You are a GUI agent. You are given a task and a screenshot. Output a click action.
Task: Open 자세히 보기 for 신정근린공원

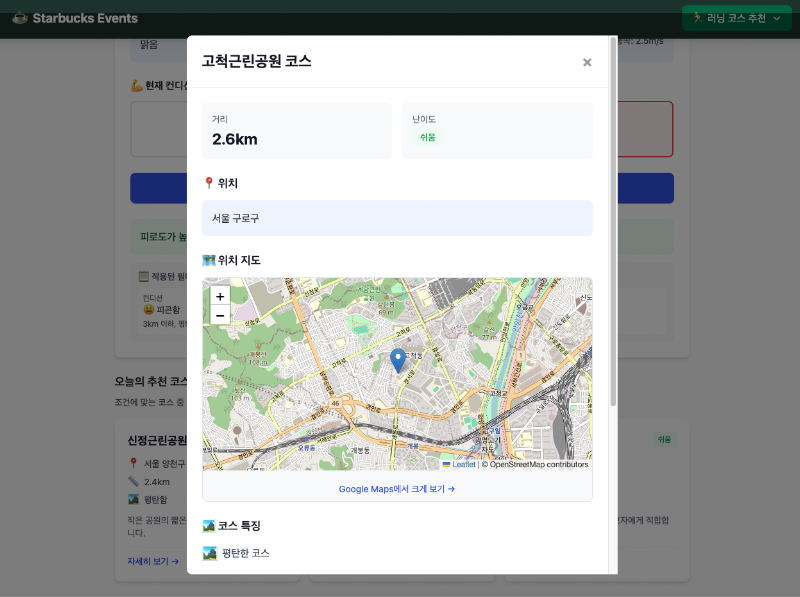click(153, 561)
